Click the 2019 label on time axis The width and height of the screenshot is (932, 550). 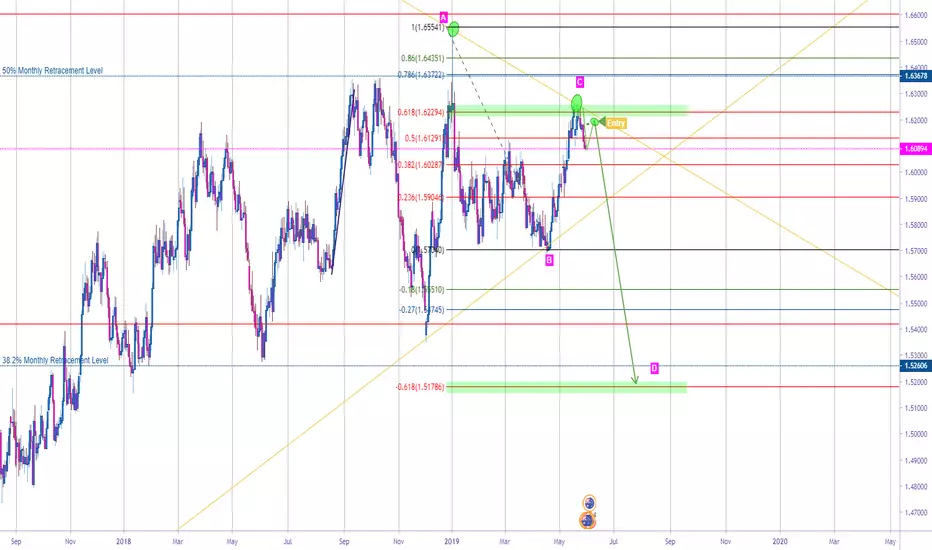tap(452, 542)
